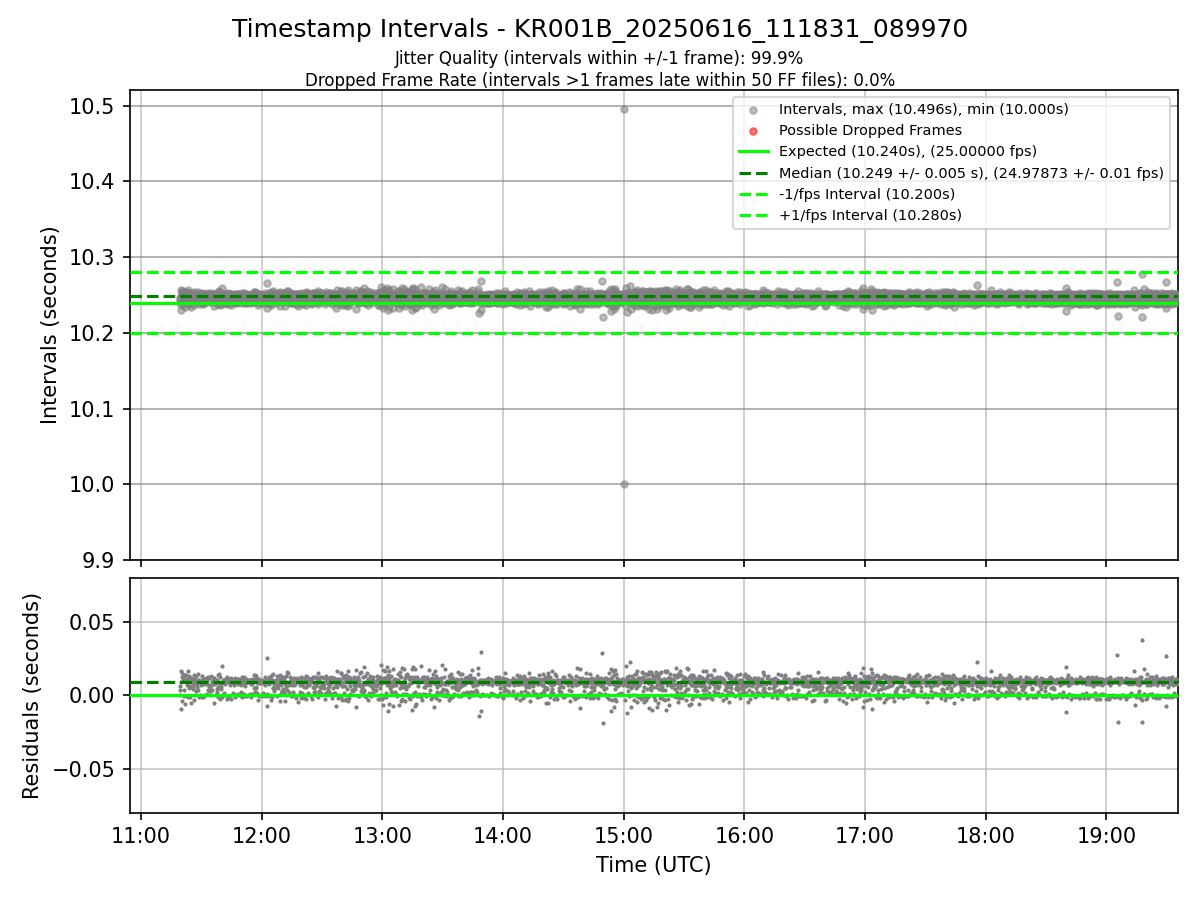Screen dimensions: 1200x900
Task: Click the red Possible Dropped Frames marker
Action: (754, 131)
